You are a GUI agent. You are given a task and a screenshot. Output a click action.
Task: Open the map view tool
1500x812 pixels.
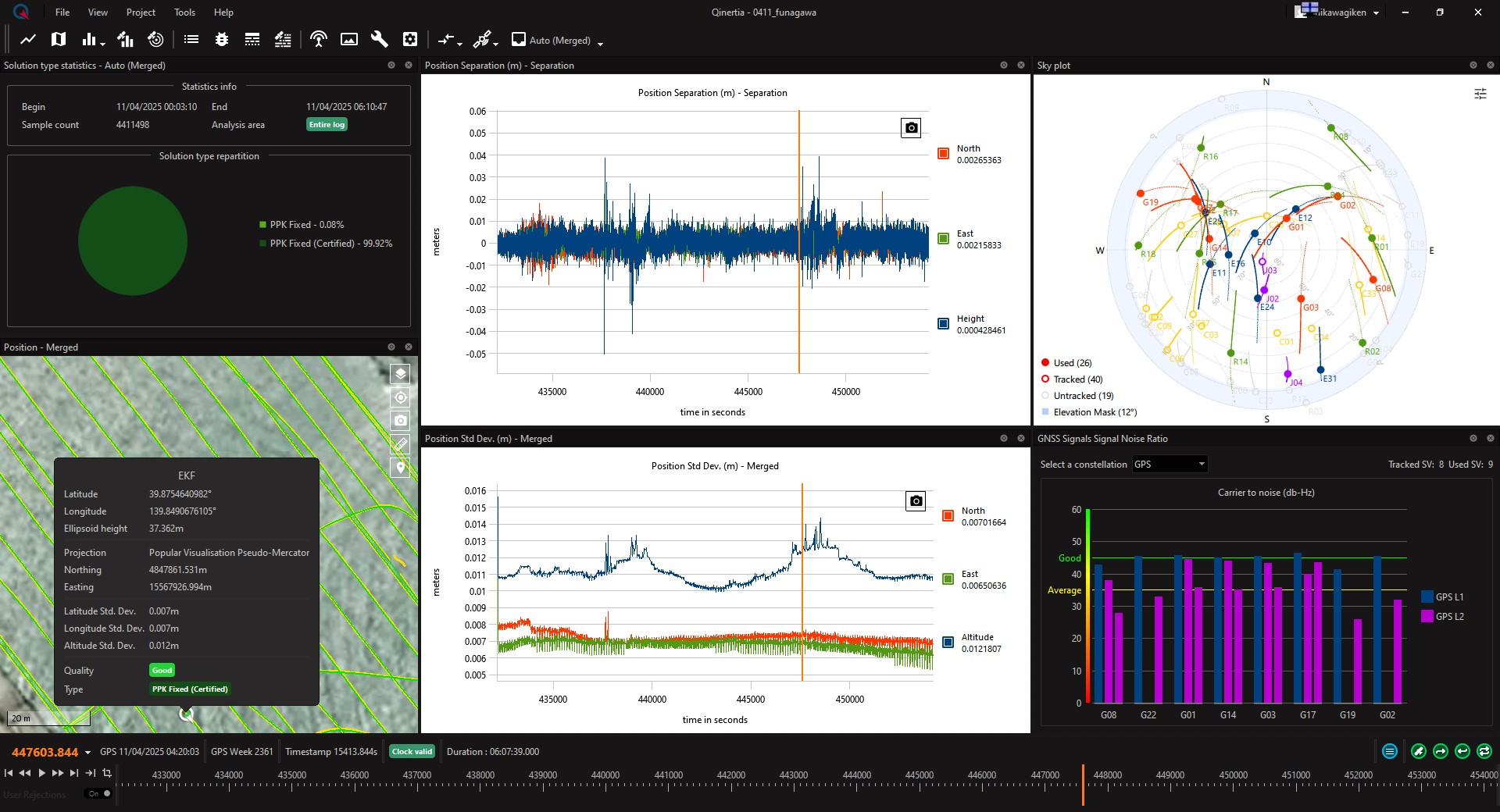coord(59,39)
